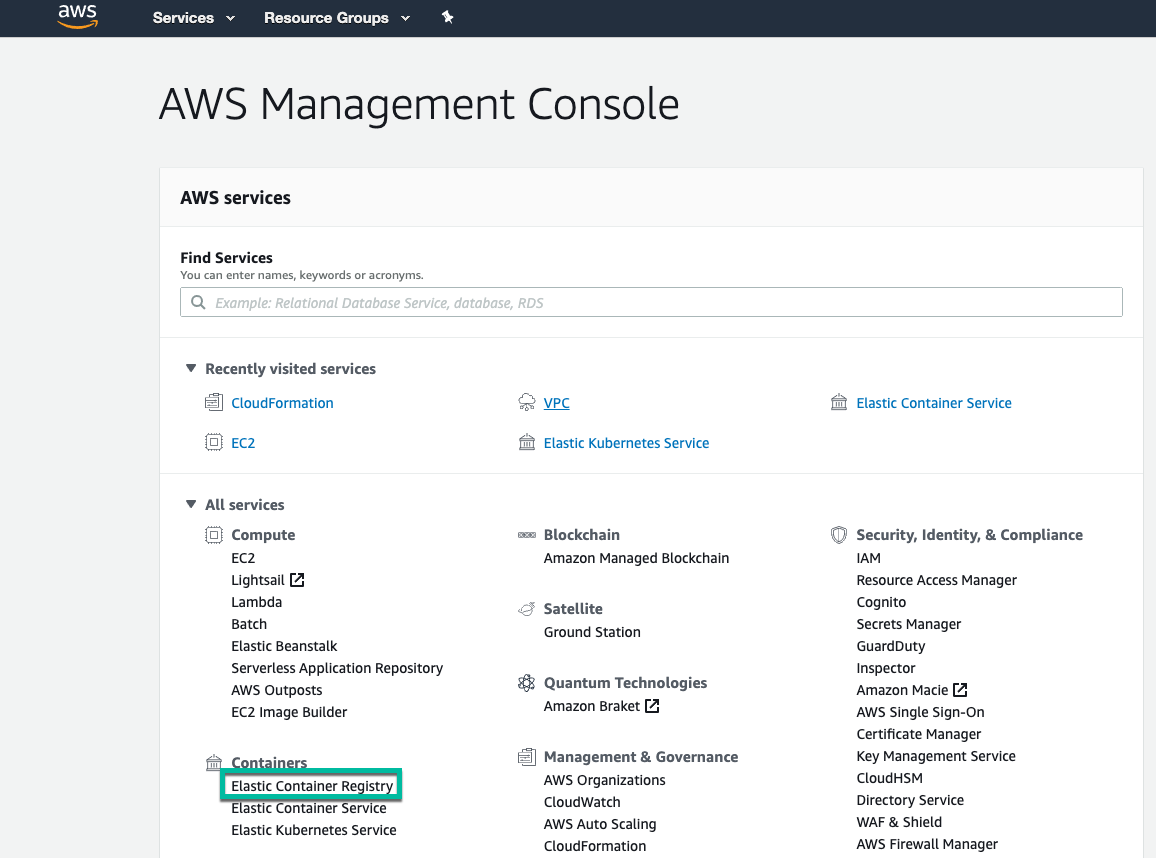Open the Services menu
Image resolution: width=1156 pixels, height=858 pixels.
184,17
